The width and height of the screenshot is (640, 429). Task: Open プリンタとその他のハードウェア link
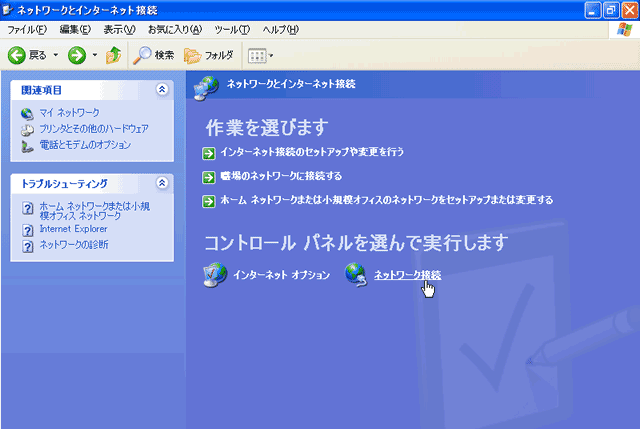[93, 129]
